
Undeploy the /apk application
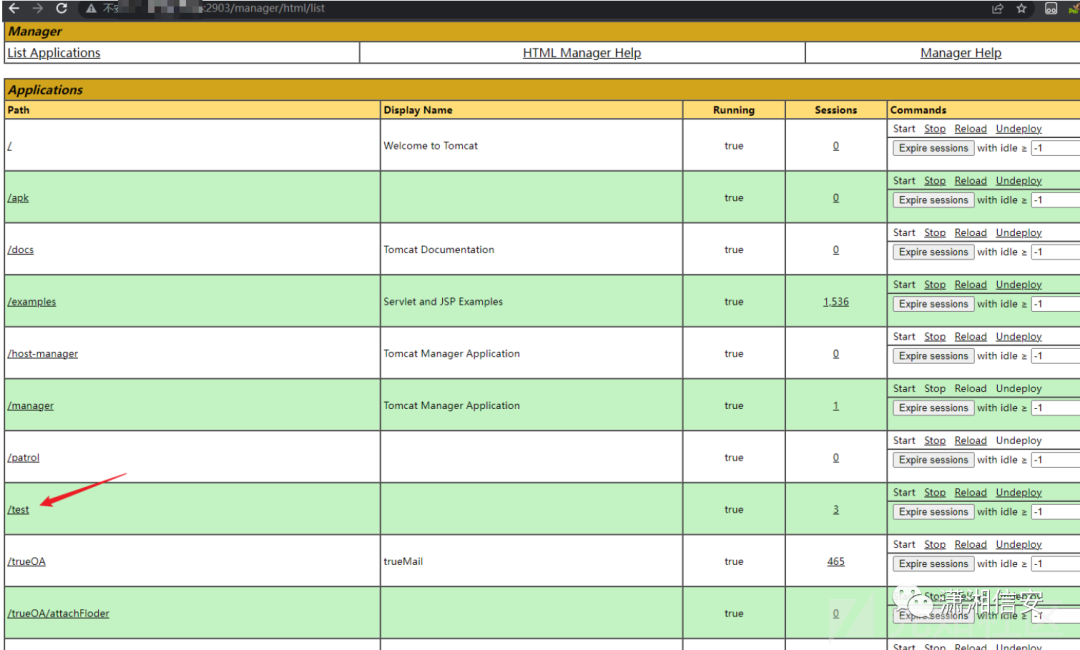(1019, 180)
